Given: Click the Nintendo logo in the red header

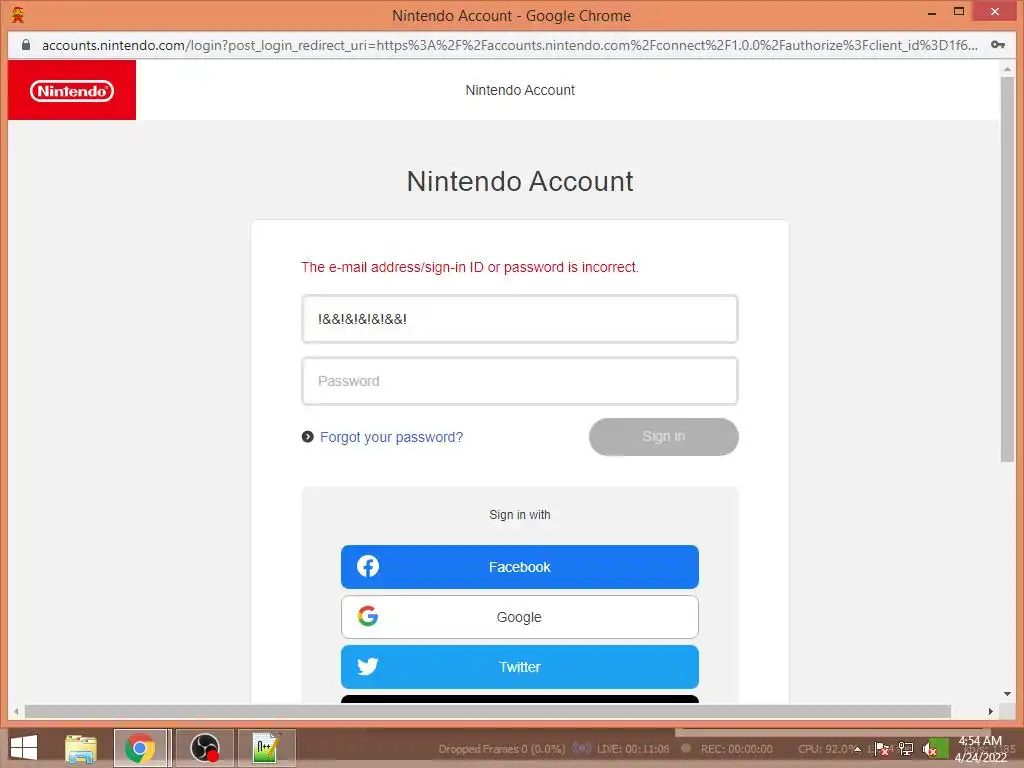Looking at the screenshot, I should point(72,91).
